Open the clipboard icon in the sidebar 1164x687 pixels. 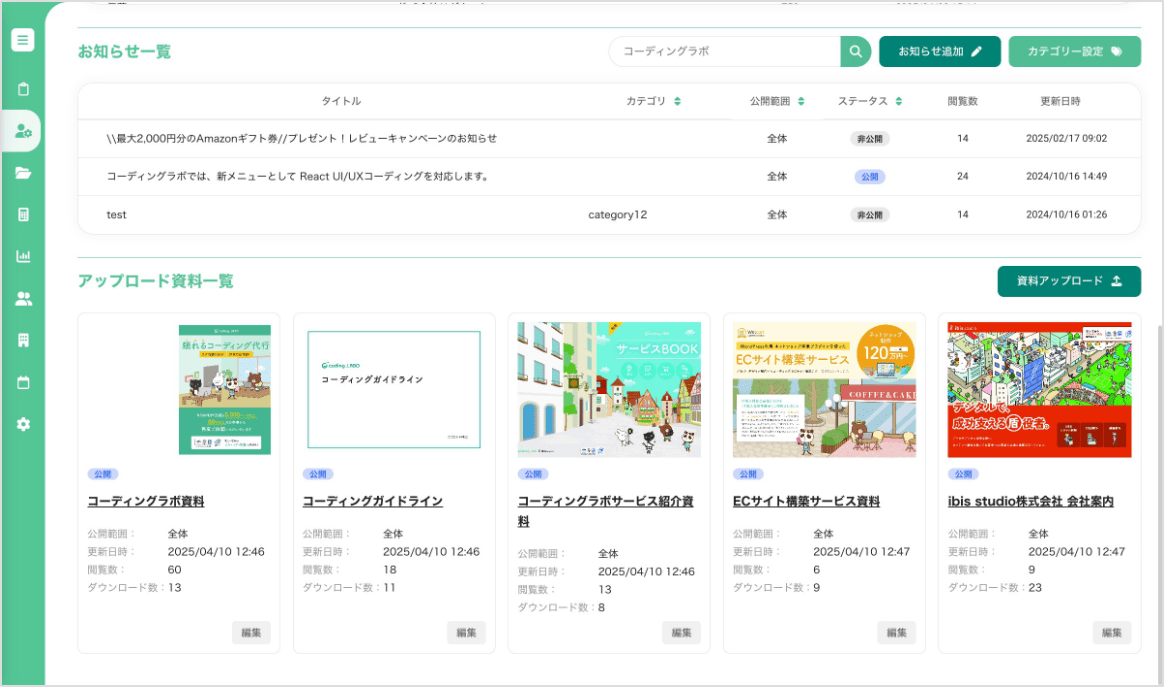coord(23,89)
